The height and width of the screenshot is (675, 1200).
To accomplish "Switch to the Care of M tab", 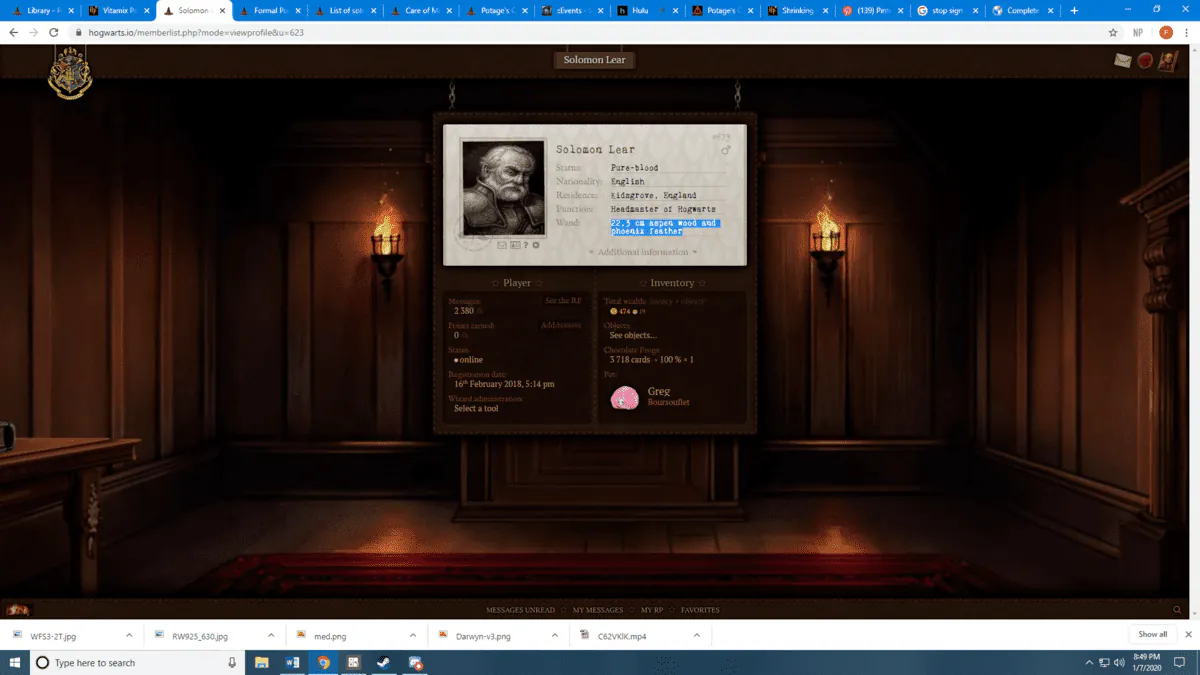I will click(421, 10).
